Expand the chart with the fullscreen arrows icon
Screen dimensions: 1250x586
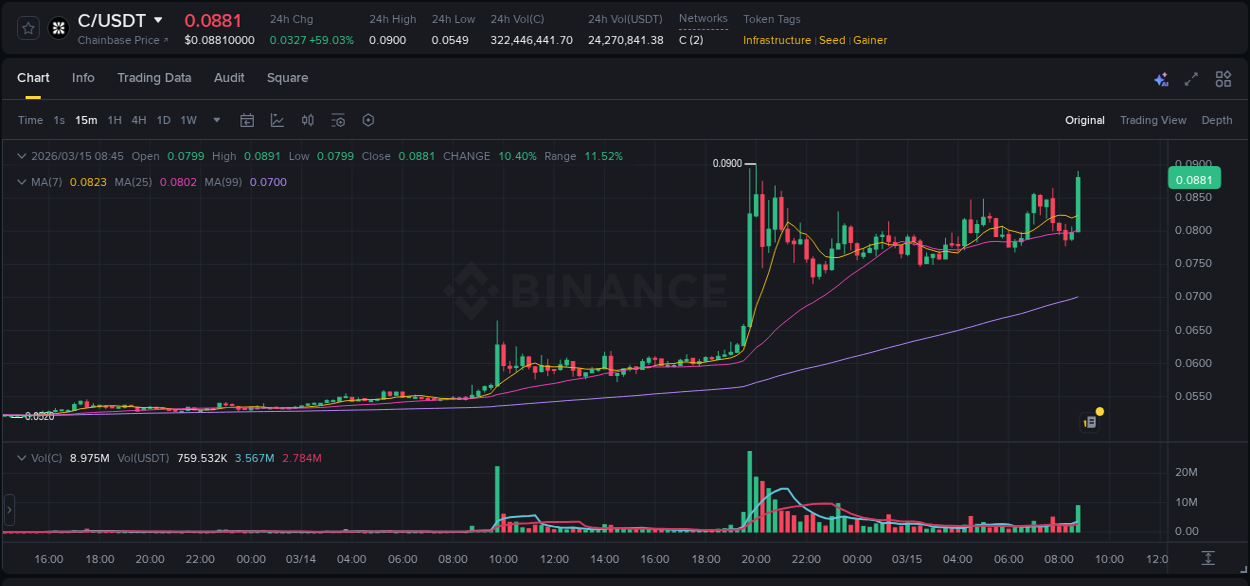1191,78
